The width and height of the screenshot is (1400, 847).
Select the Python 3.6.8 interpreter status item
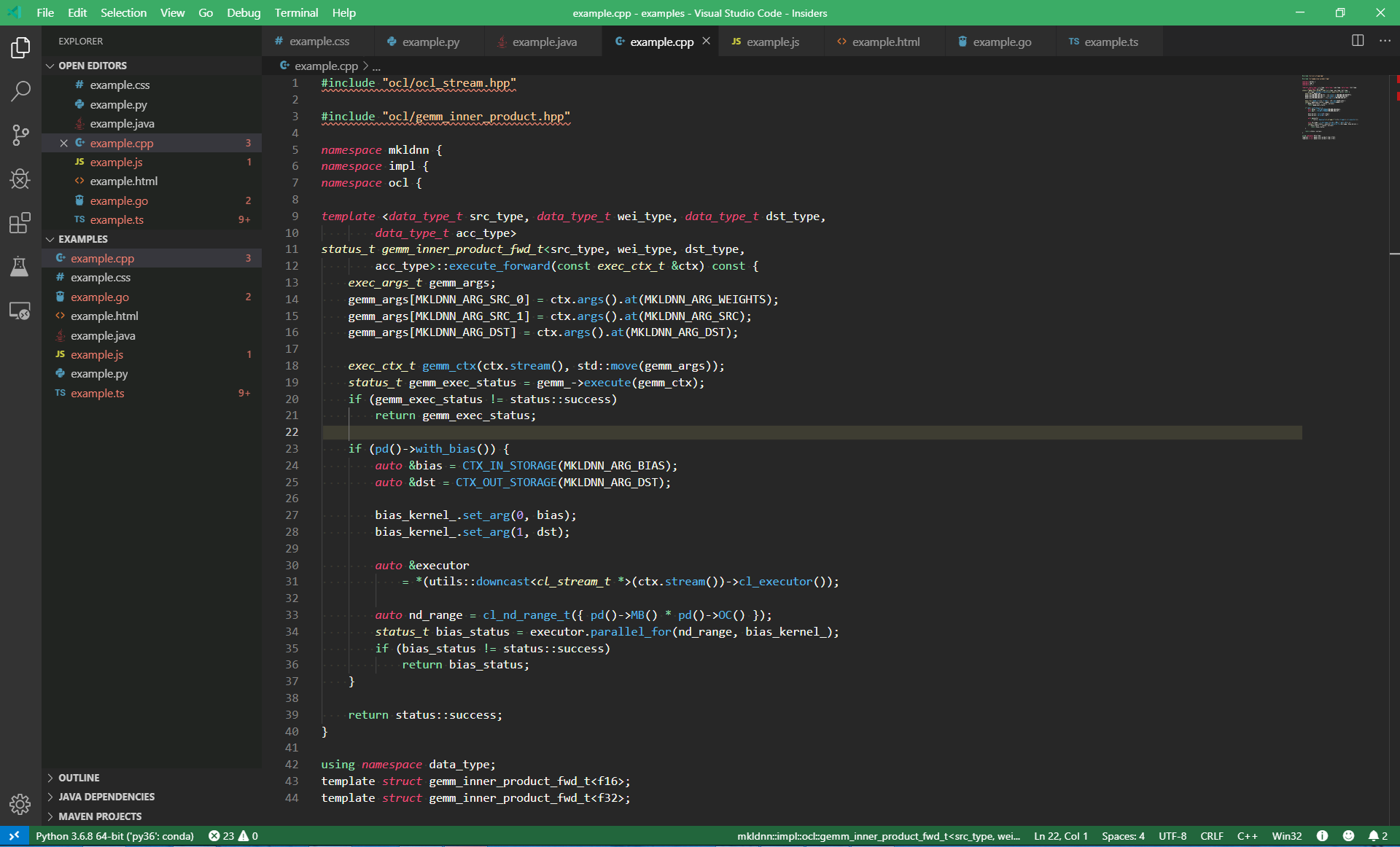pyautogui.click(x=114, y=836)
